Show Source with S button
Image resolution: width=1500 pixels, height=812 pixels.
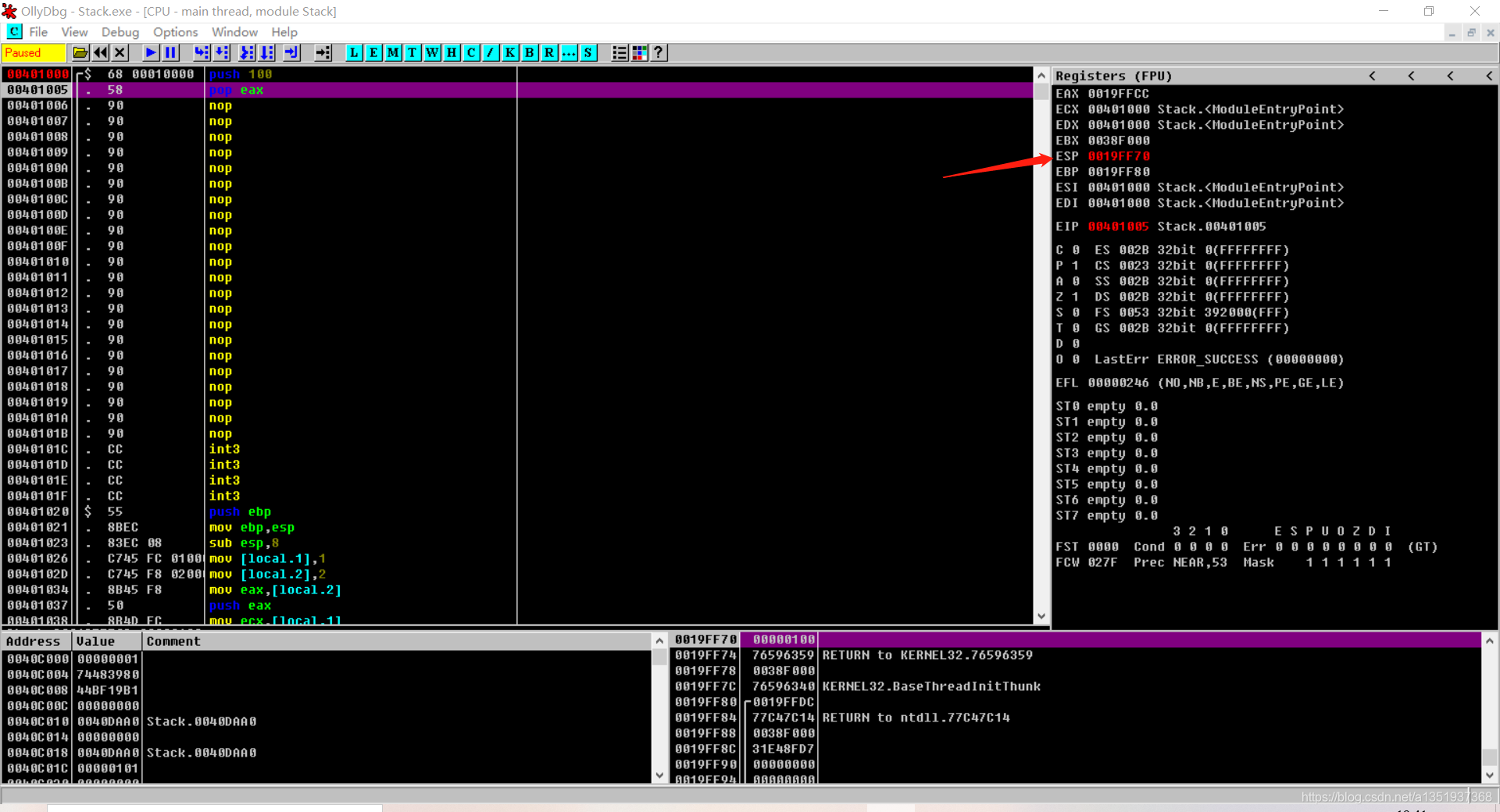(589, 52)
